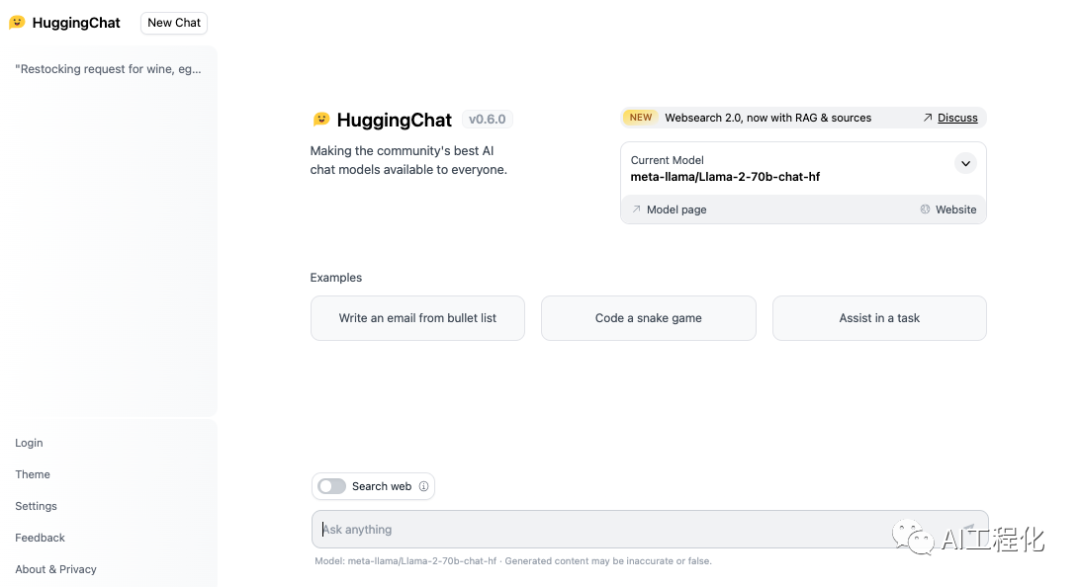The height and width of the screenshot is (587, 1080).
Task: Open About & Privacy link
Action: tap(56, 570)
